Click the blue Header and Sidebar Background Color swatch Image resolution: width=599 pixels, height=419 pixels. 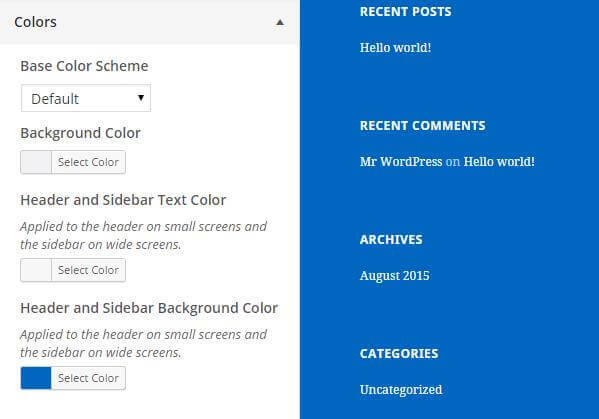pos(36,378)
